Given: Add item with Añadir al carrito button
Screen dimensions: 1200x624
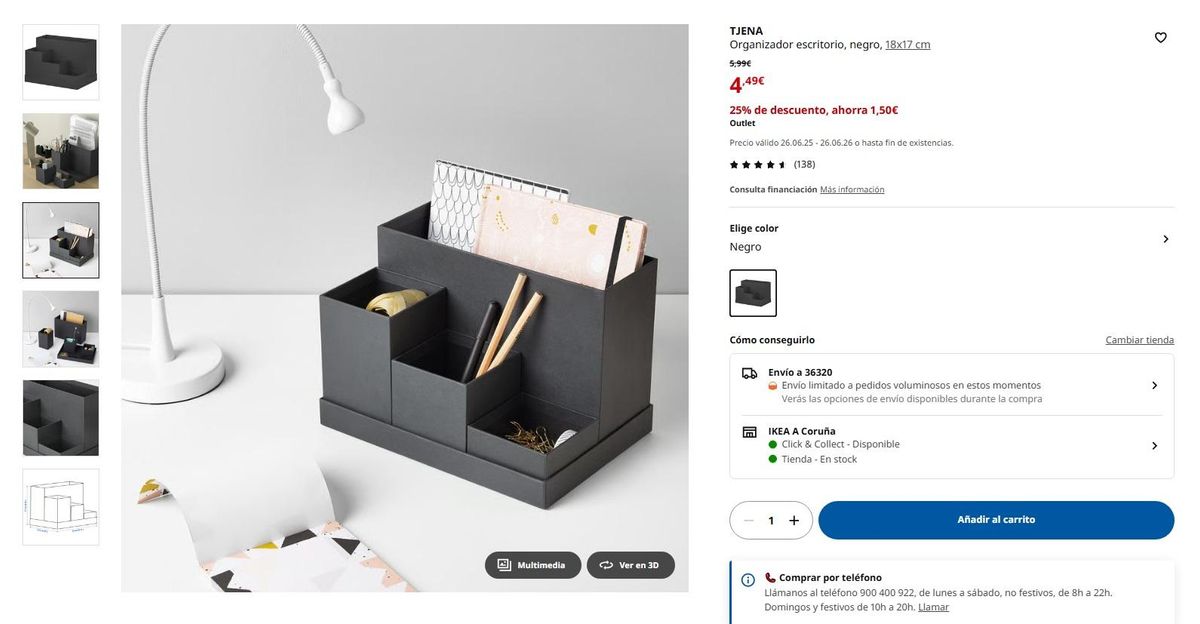Looking at the screenshot, I should click(x=996, y=520).
